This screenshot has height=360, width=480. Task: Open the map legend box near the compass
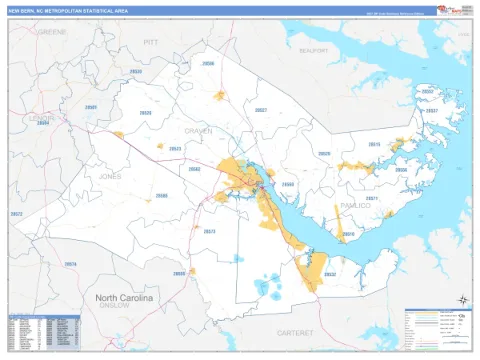coord(438,329)
